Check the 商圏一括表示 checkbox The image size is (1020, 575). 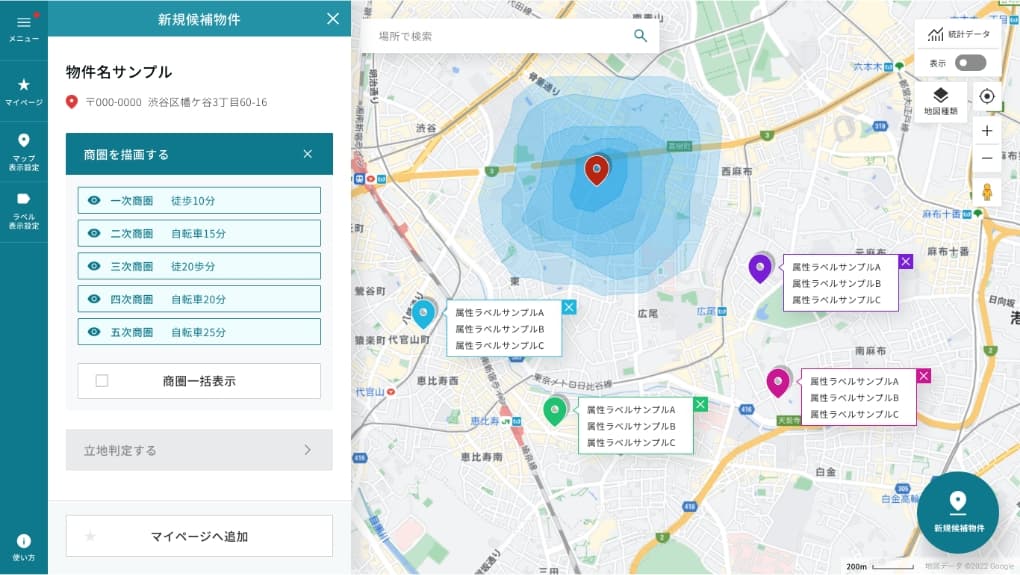pos(102,381)
